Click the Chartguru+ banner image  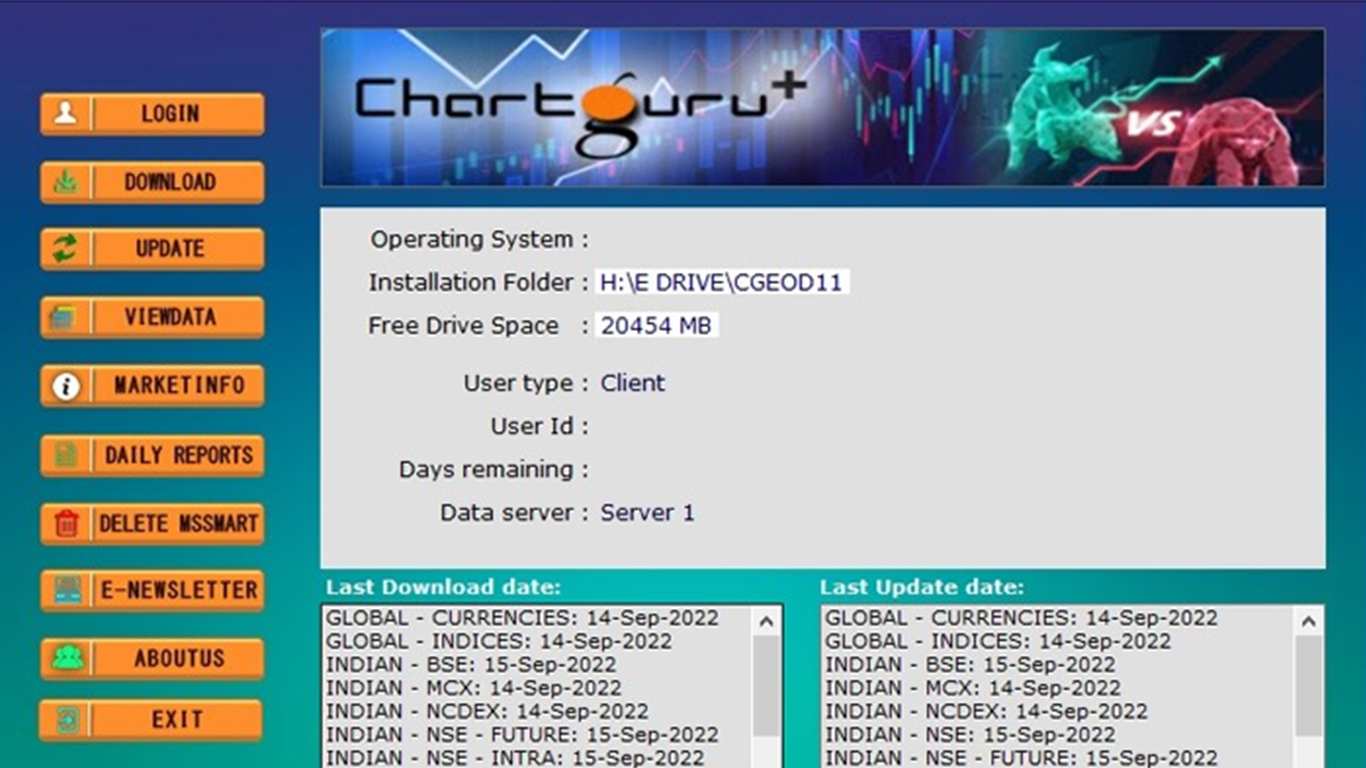click(x=823, y=107)
